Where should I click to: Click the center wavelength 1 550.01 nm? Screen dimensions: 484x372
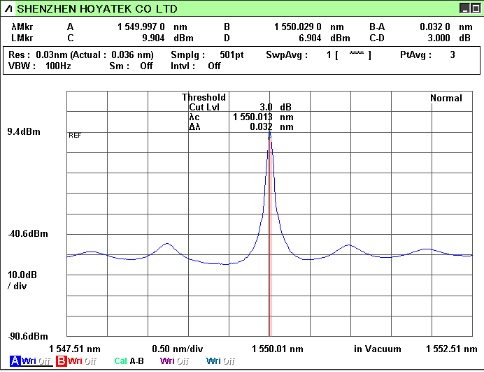pyautogui.click(x=278, y=349)
